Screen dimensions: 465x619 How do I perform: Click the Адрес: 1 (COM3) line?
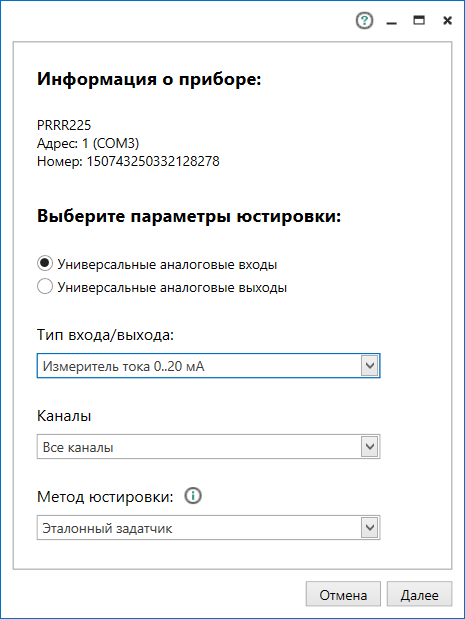pos(88,143)
